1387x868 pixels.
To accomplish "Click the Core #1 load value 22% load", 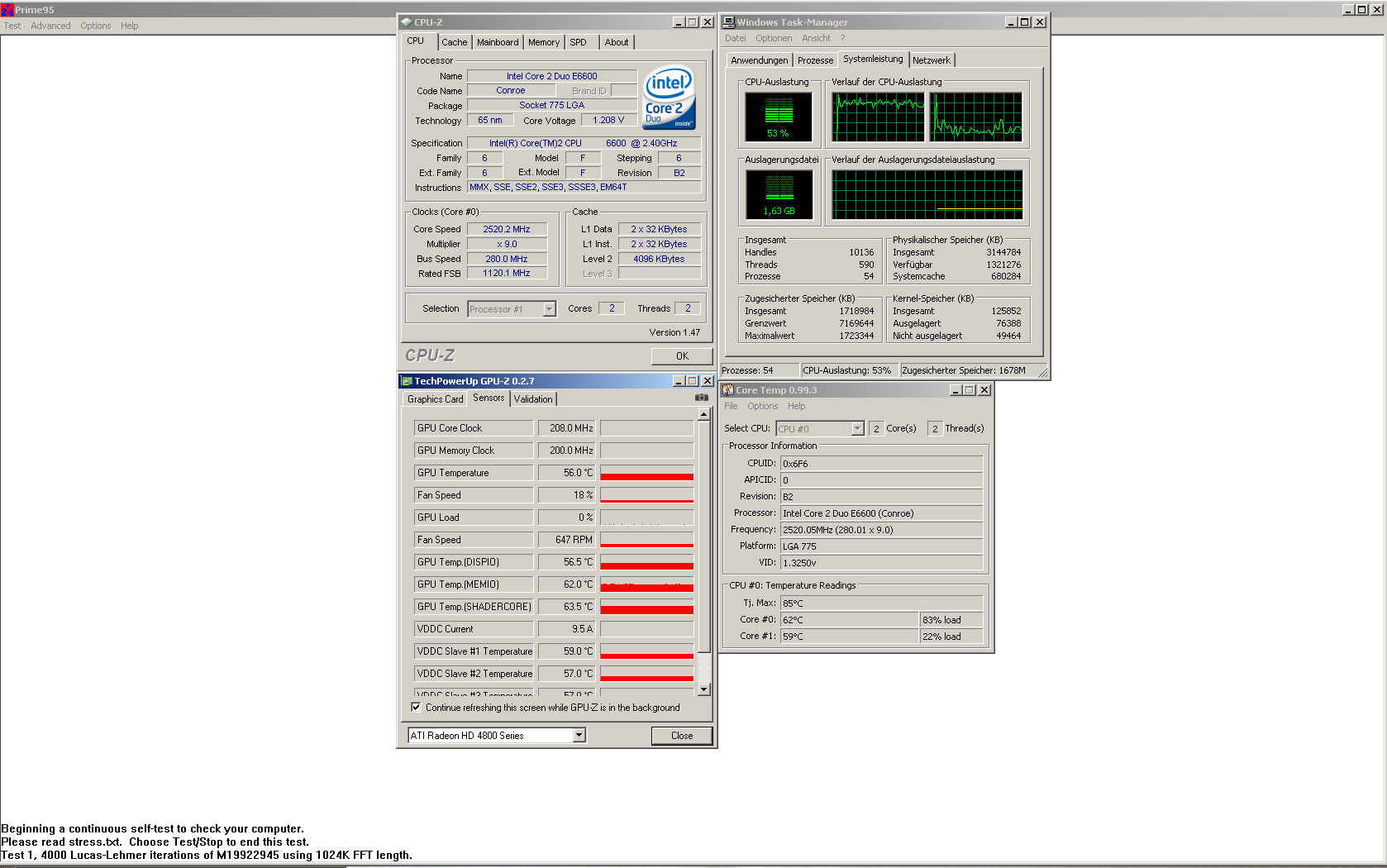I will 951,637.
